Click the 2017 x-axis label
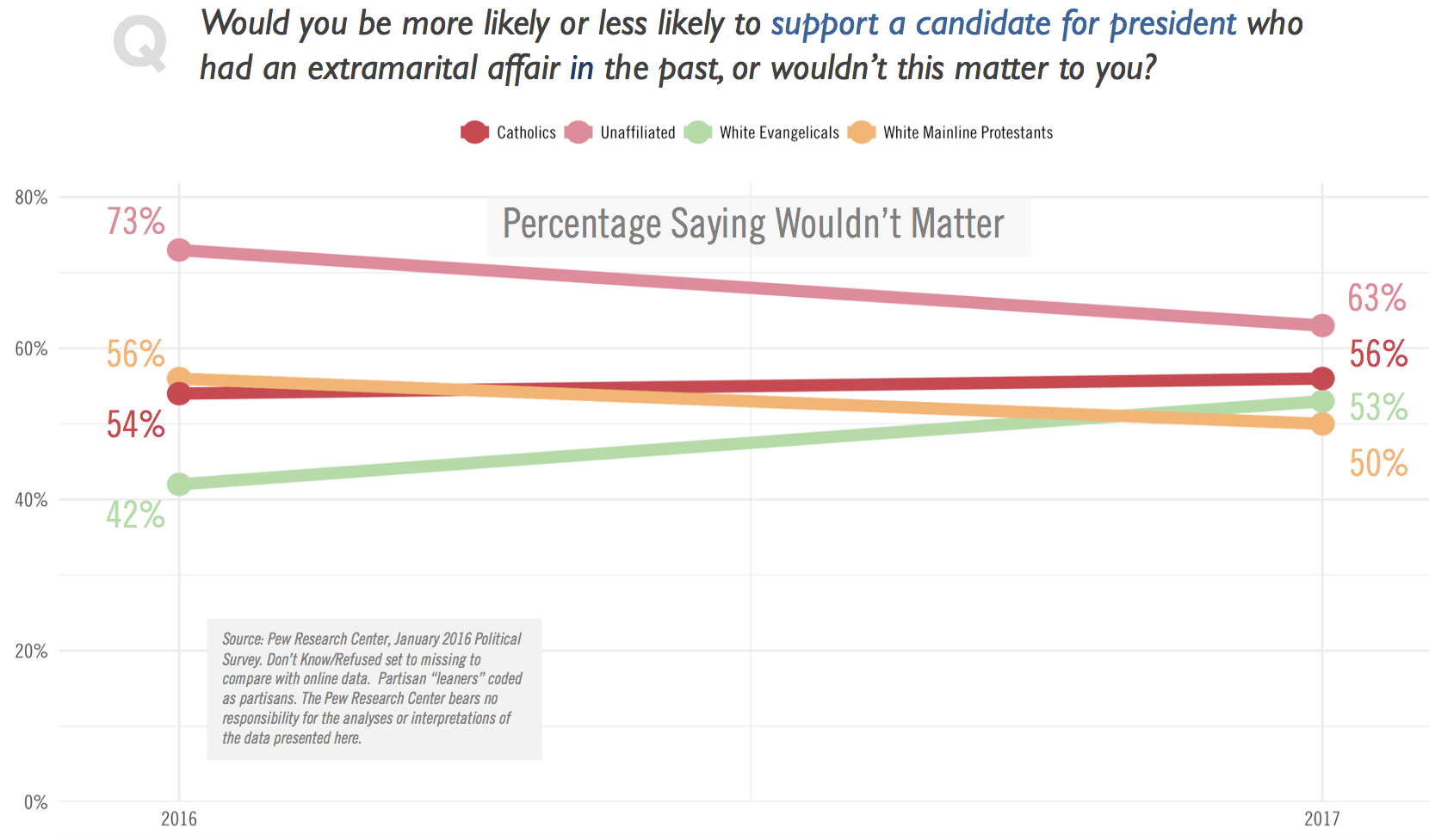The image size is (1429, 840). click(1322, 818)
